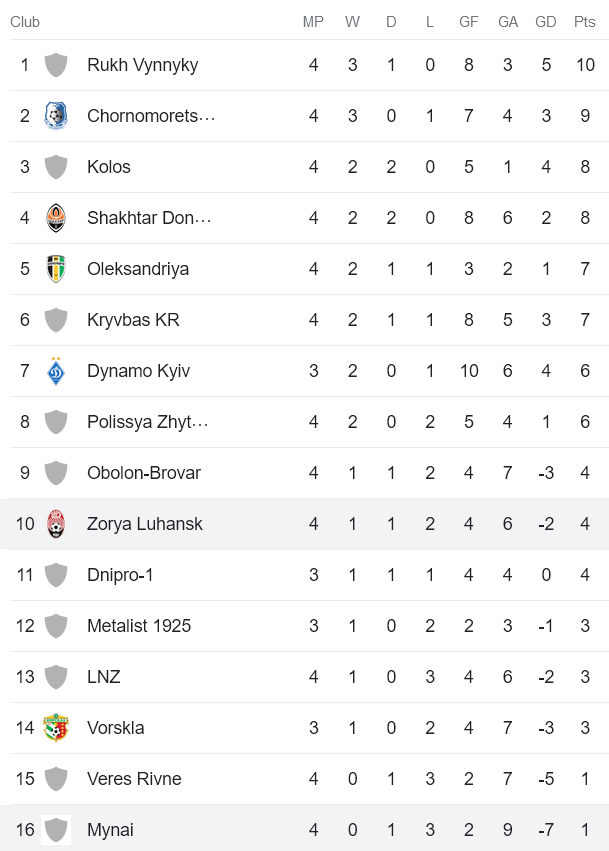The image size is (609, 851).
Task: Click the shield badge next to Mynai
Action: tap(56, 829)
